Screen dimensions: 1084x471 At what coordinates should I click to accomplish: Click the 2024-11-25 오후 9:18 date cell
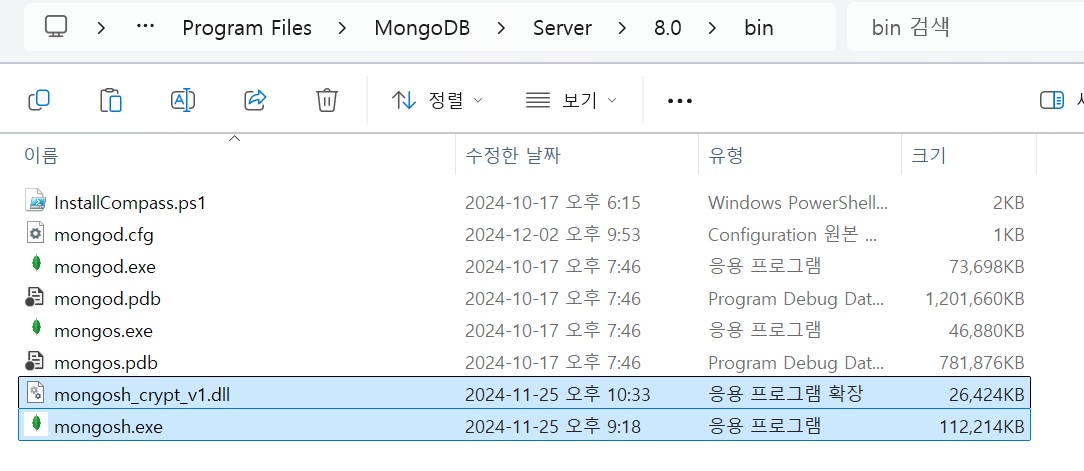point(552,427)
